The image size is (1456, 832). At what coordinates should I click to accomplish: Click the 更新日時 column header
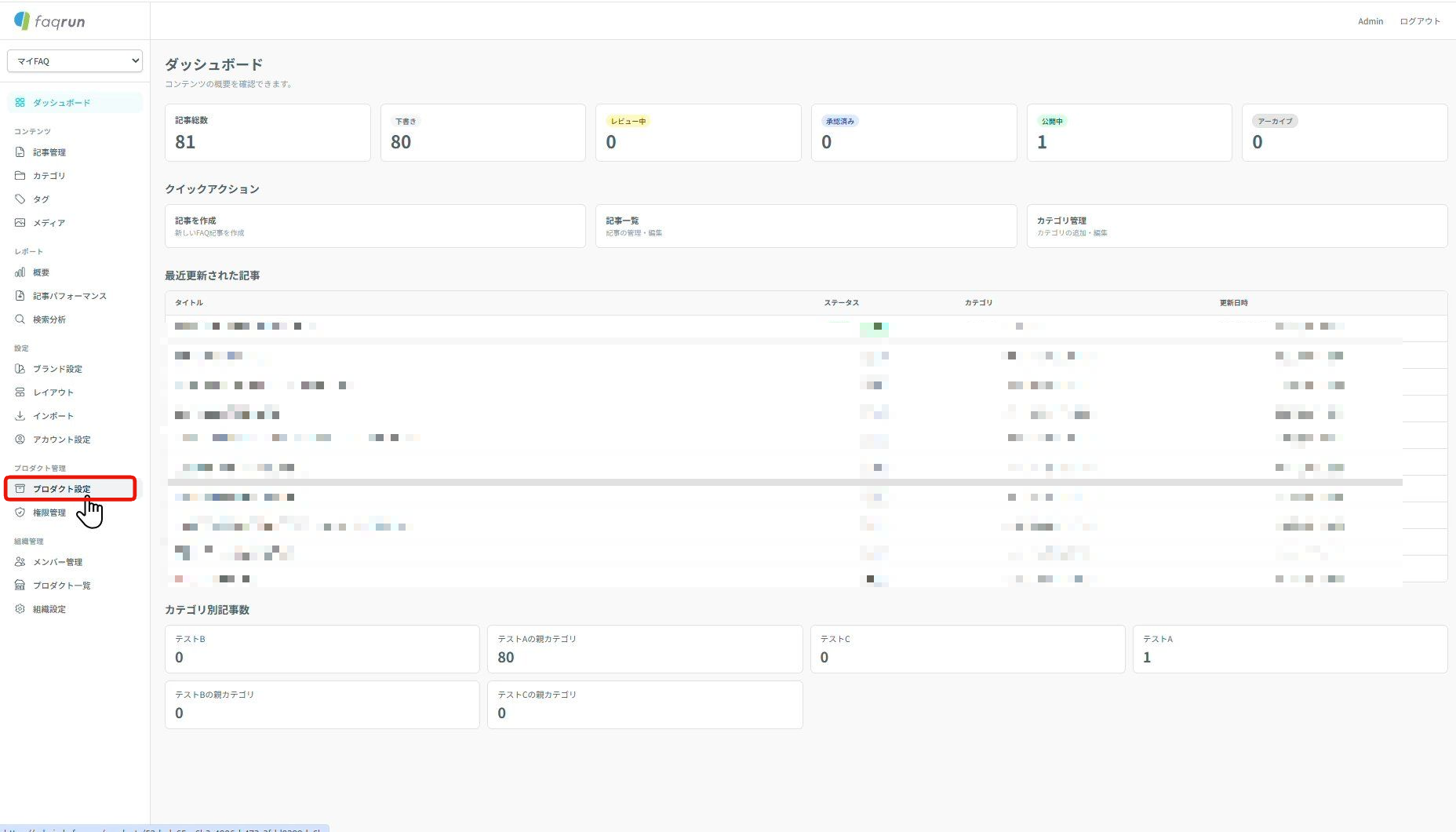(1234, 303)
